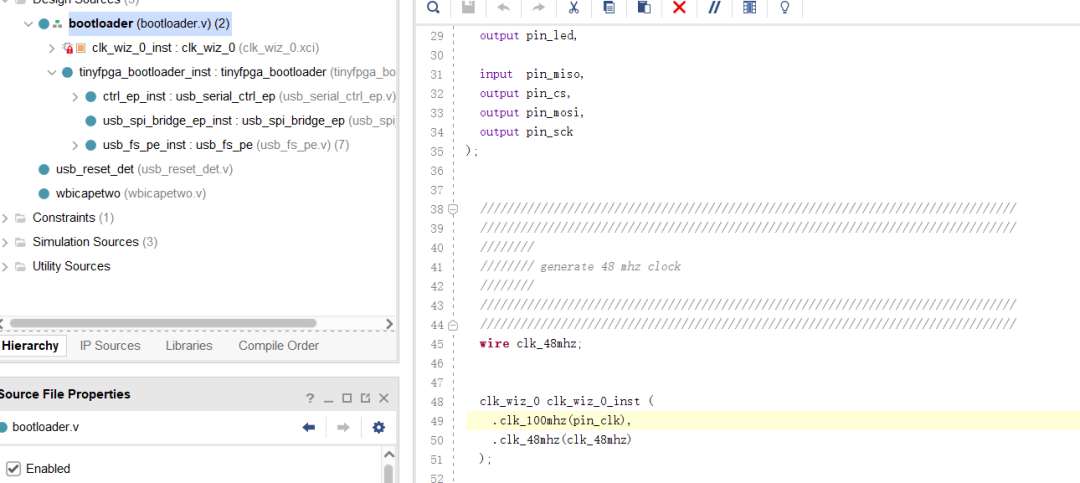Switch to the Hierarchy tab
1080x483 pixels.
point(30,346)
